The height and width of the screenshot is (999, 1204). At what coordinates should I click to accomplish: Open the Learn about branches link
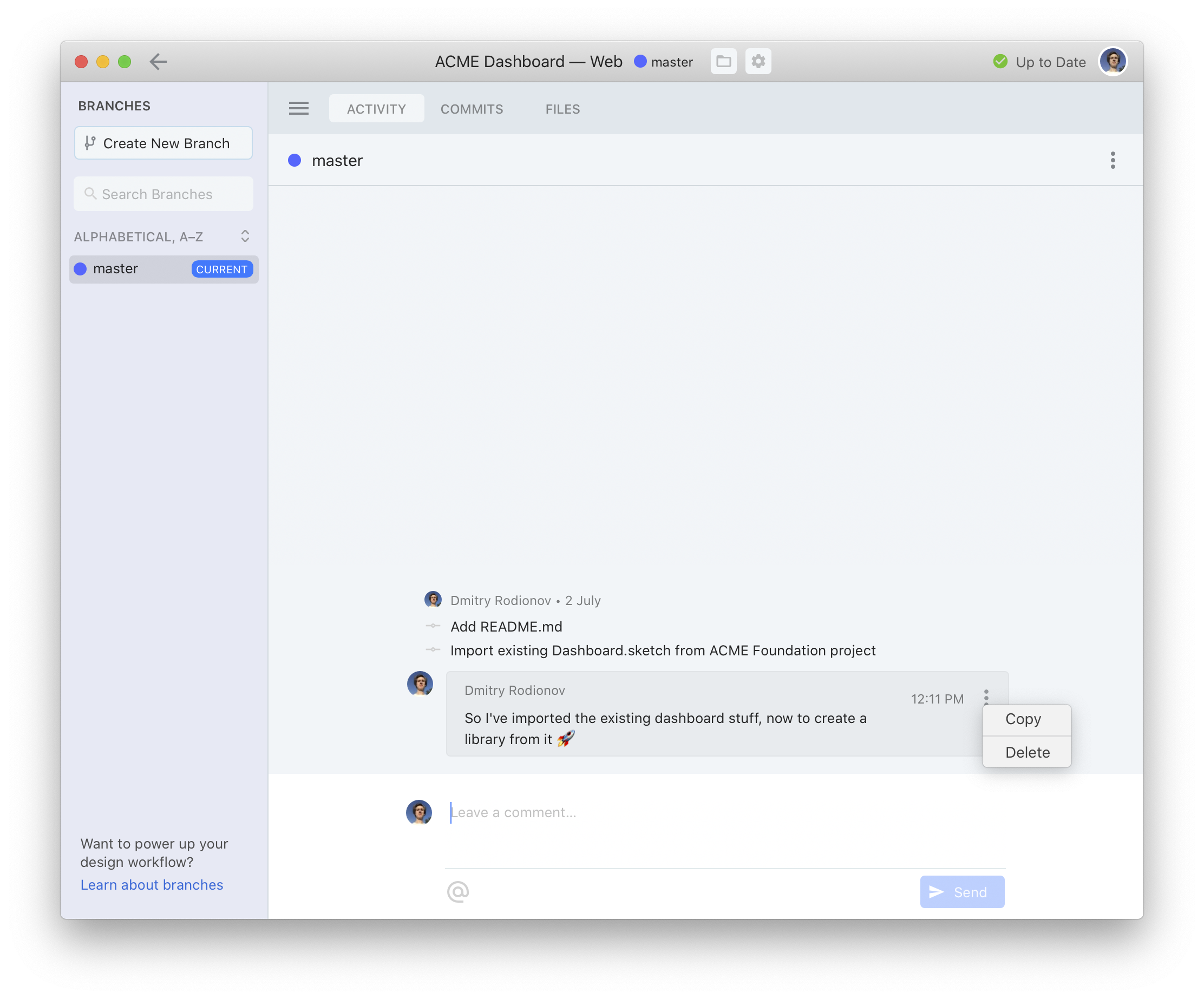point(152,885)
